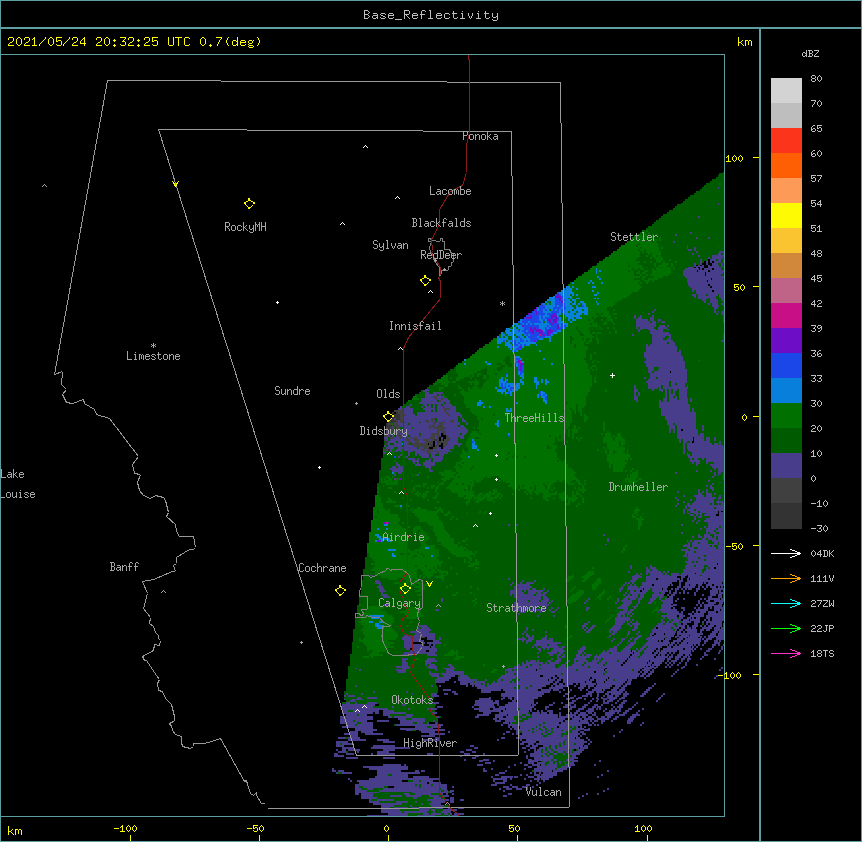Click the Base_Reflectivity title
The width and height of the screenshot is (862, 842).
(431, 15)
